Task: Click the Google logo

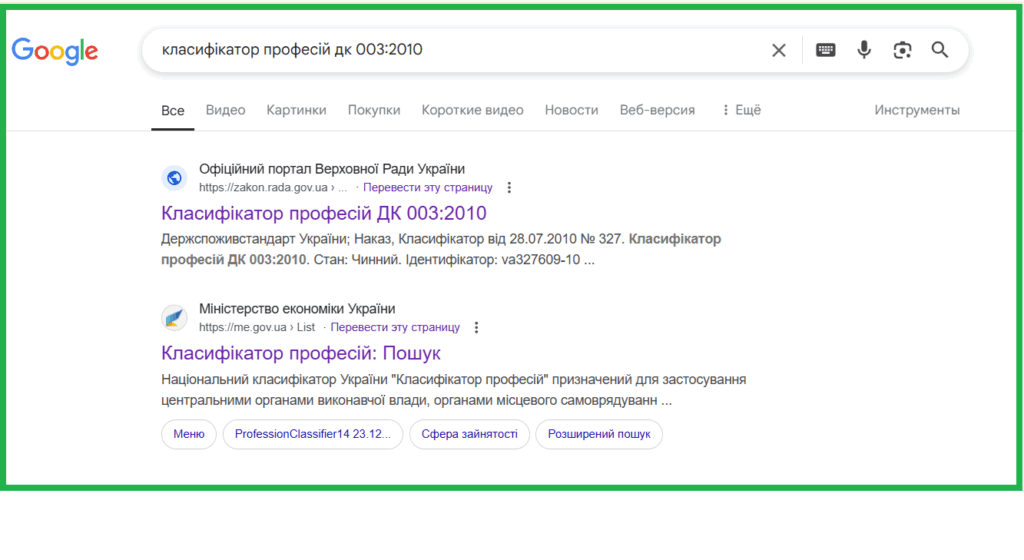Action: (55, 51)
